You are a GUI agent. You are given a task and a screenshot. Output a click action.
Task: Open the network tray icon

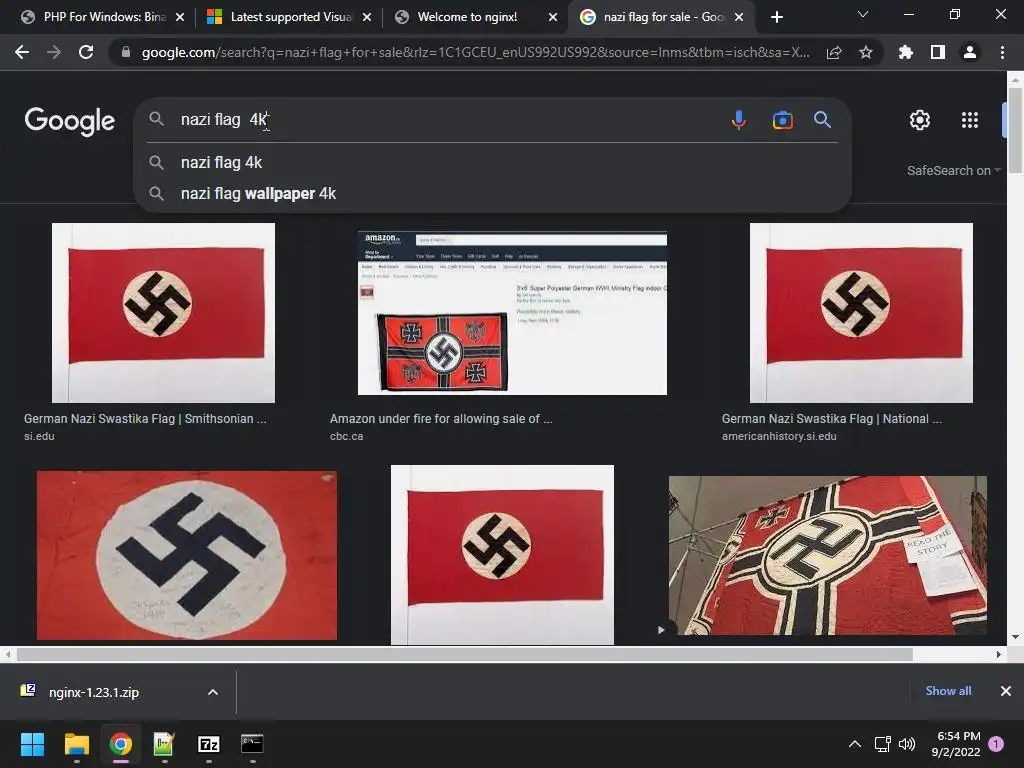(x=882, y=744)
